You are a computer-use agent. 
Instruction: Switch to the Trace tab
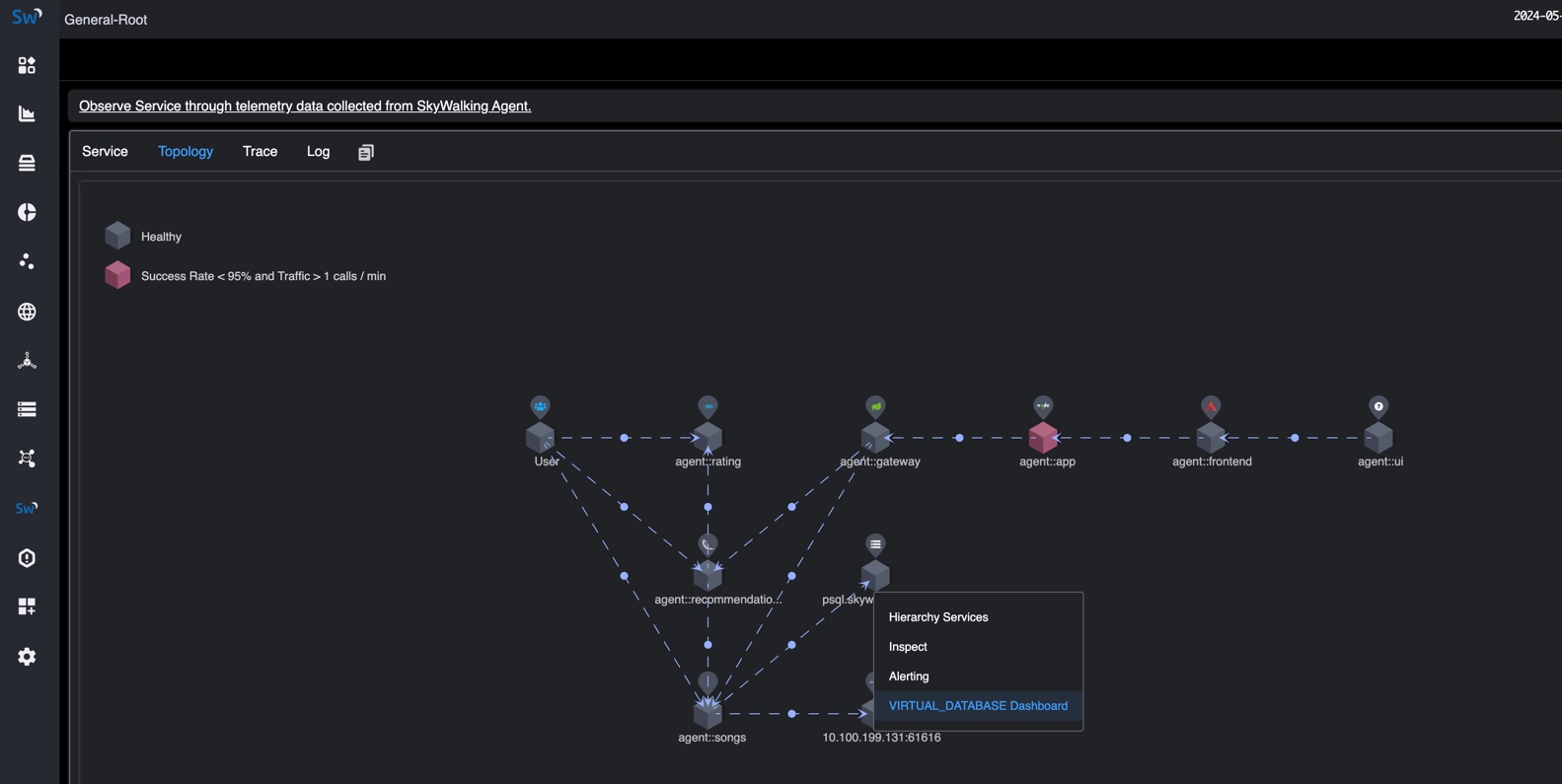260,152
